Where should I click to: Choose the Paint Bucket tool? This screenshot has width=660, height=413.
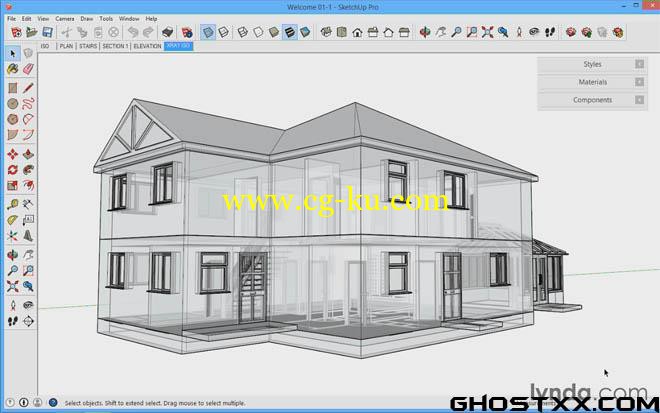(13, 69)
